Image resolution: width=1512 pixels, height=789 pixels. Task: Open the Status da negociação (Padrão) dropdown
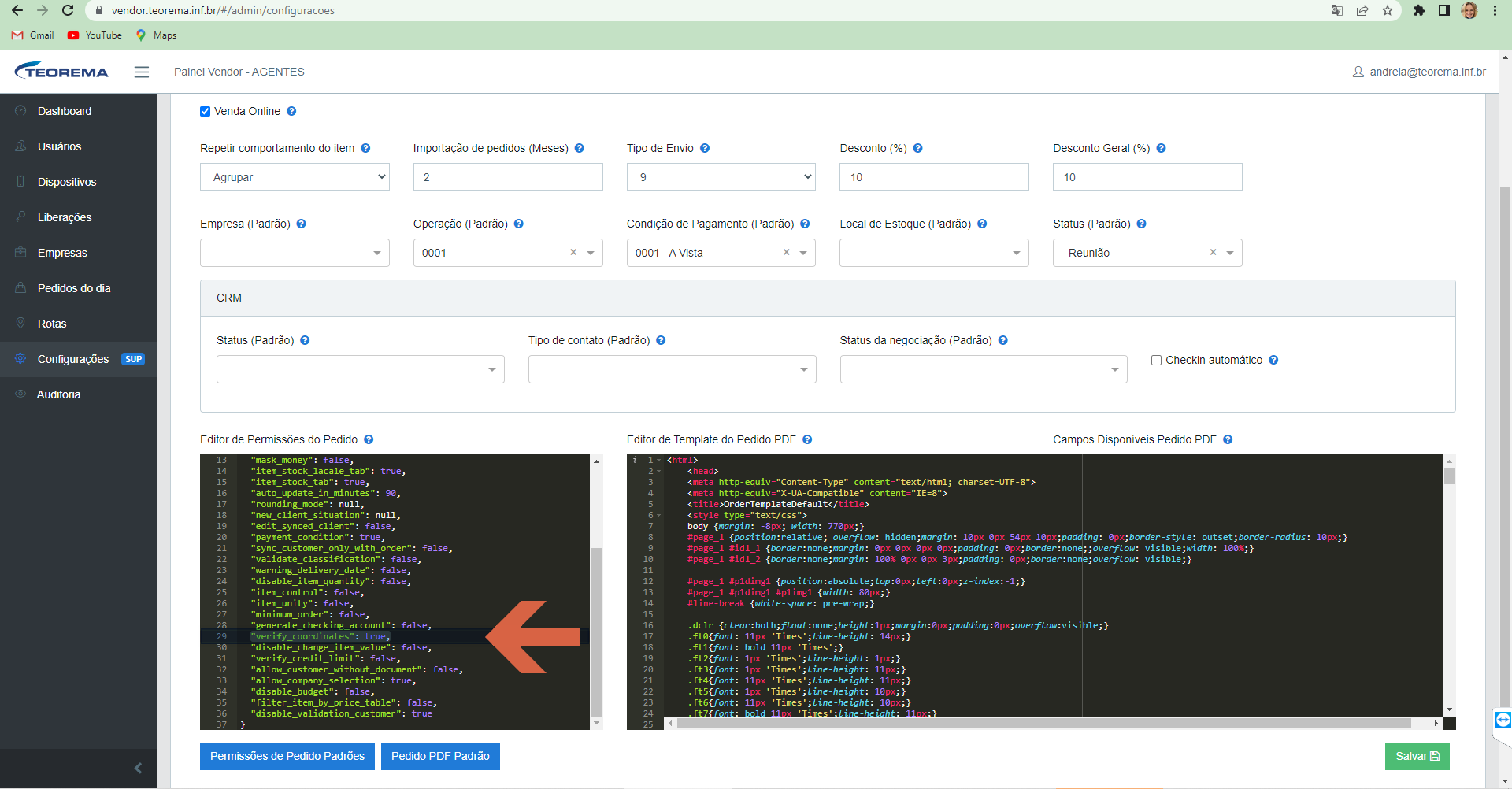coord(984,369)
